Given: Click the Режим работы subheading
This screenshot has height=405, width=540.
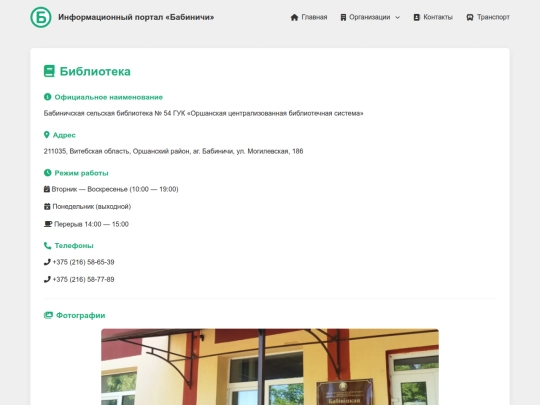Looking at the screenshot, I should [81, 173].
